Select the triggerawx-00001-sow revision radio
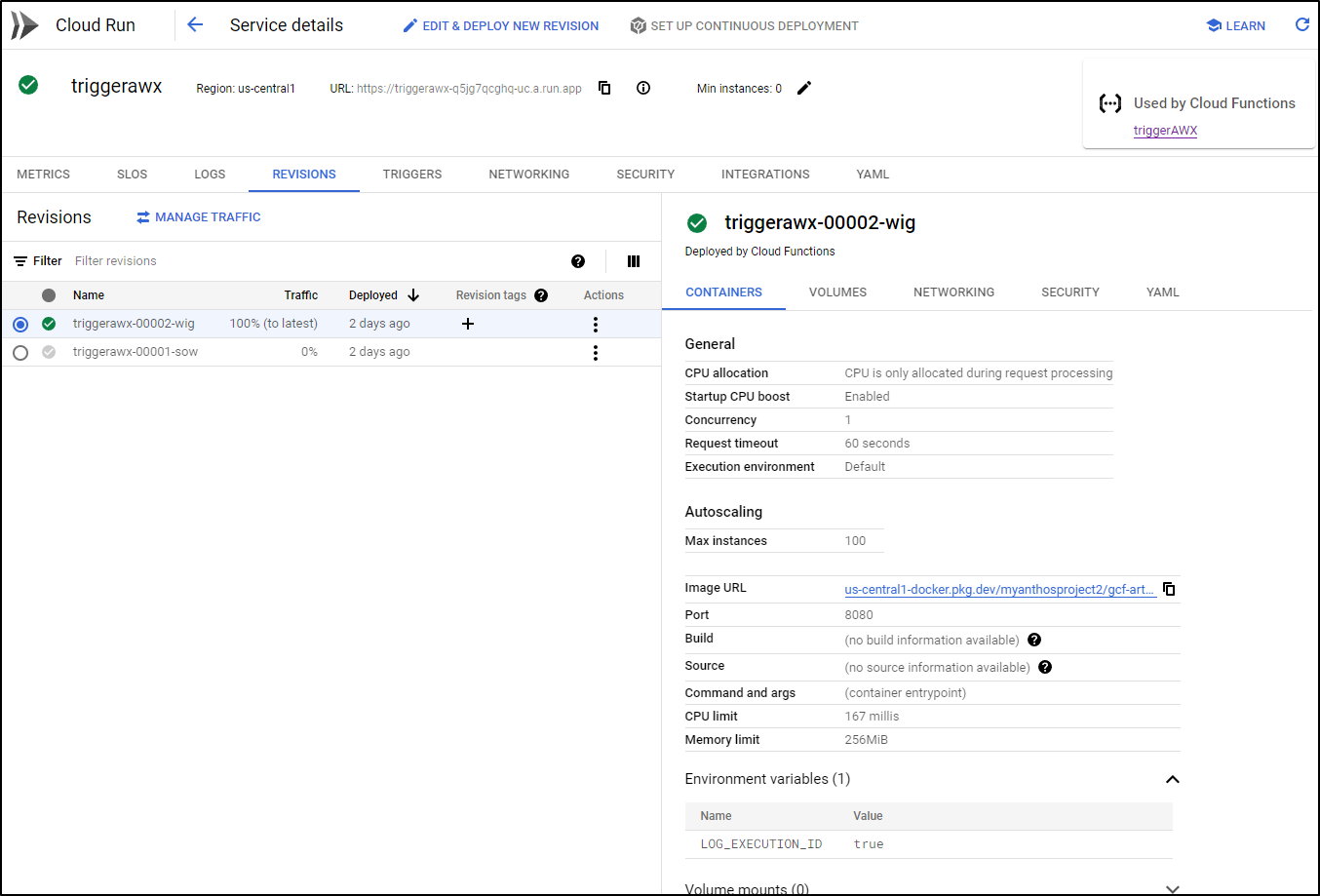 click(20, 352)
